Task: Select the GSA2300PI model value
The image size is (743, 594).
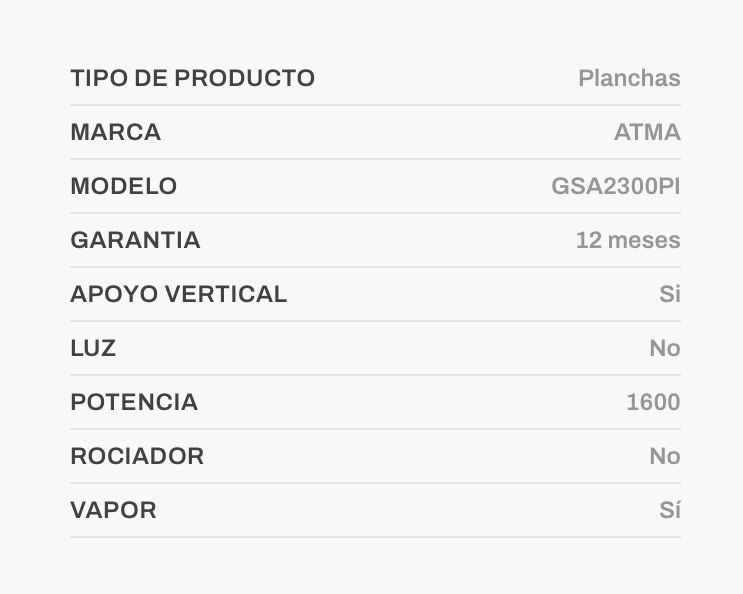Action: click(x=616, y=186)
